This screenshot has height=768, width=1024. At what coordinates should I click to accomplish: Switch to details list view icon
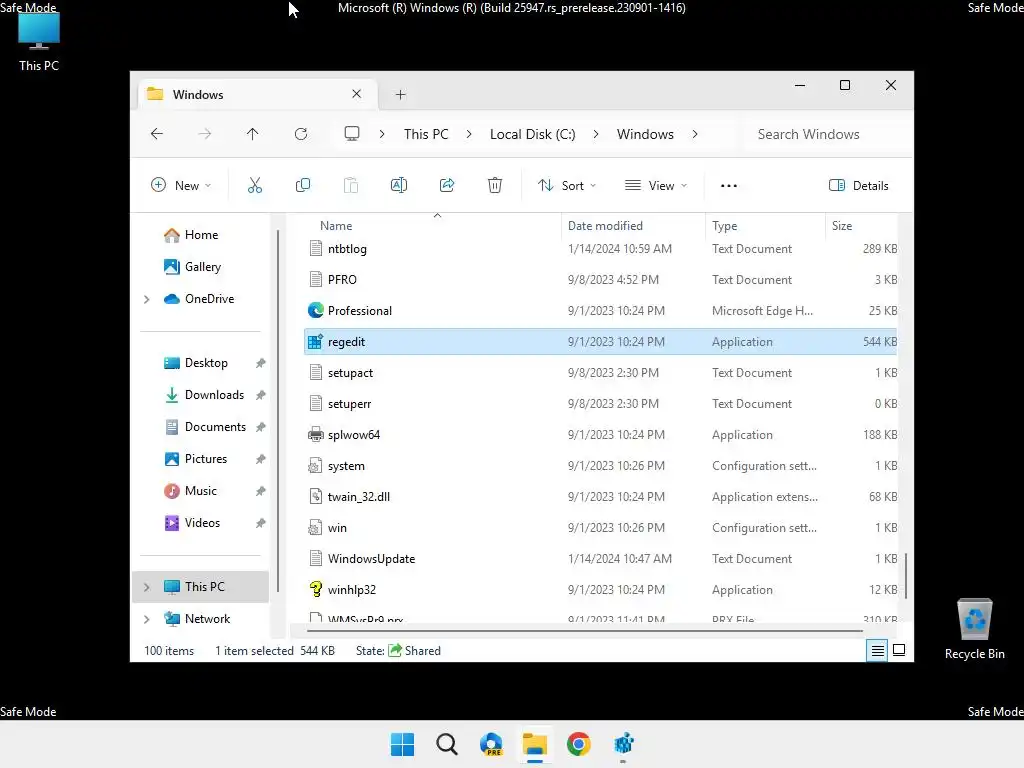click(877, 650)
